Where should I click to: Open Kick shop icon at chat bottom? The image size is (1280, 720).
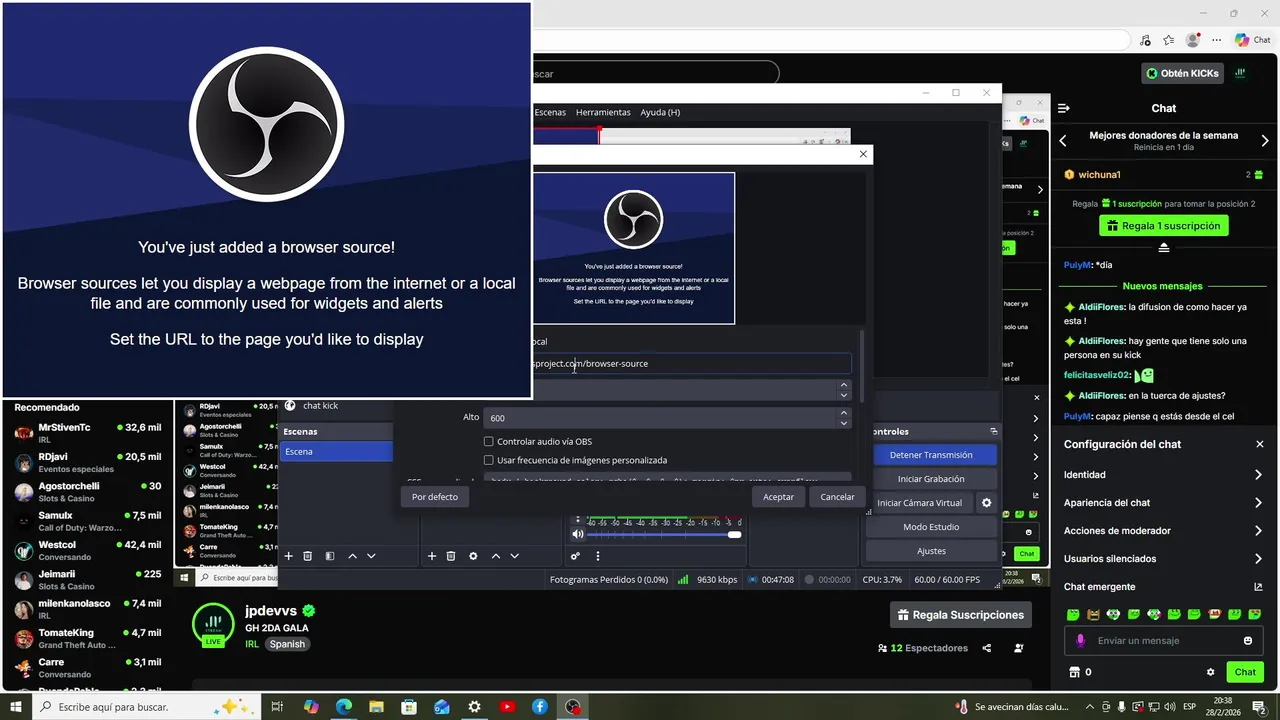tap(1075, 672)
